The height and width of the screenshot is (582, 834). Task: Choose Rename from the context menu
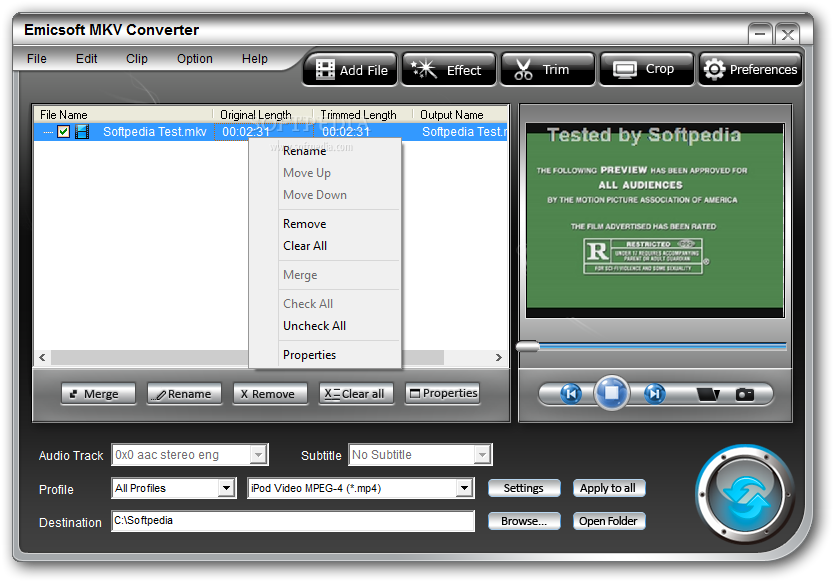pos(325,151)
